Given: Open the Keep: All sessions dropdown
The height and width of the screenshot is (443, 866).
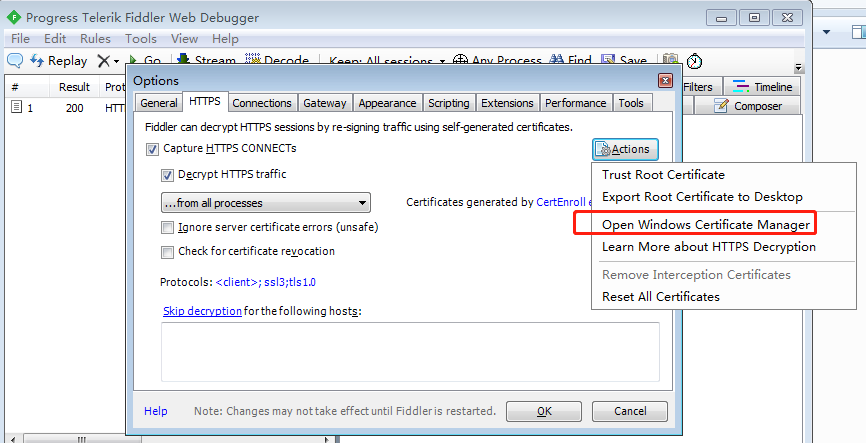Looking at the screenshot, I should [387, 61].
